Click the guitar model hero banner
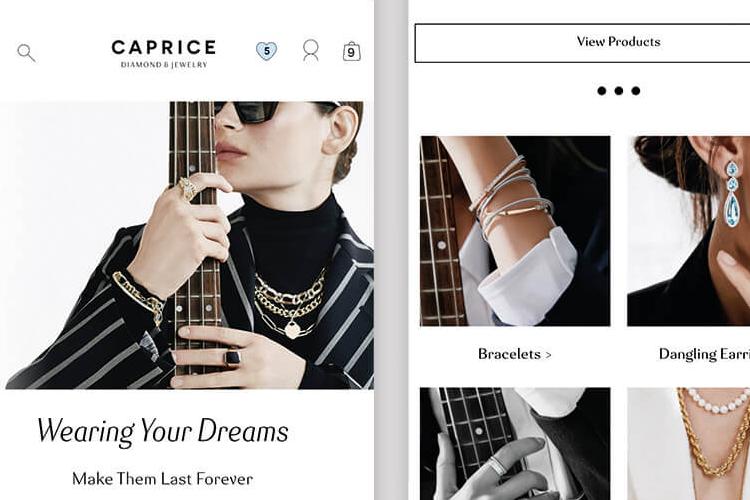Image resolution: width=750 pixels, height=500 pixels. tap(187, 245)
